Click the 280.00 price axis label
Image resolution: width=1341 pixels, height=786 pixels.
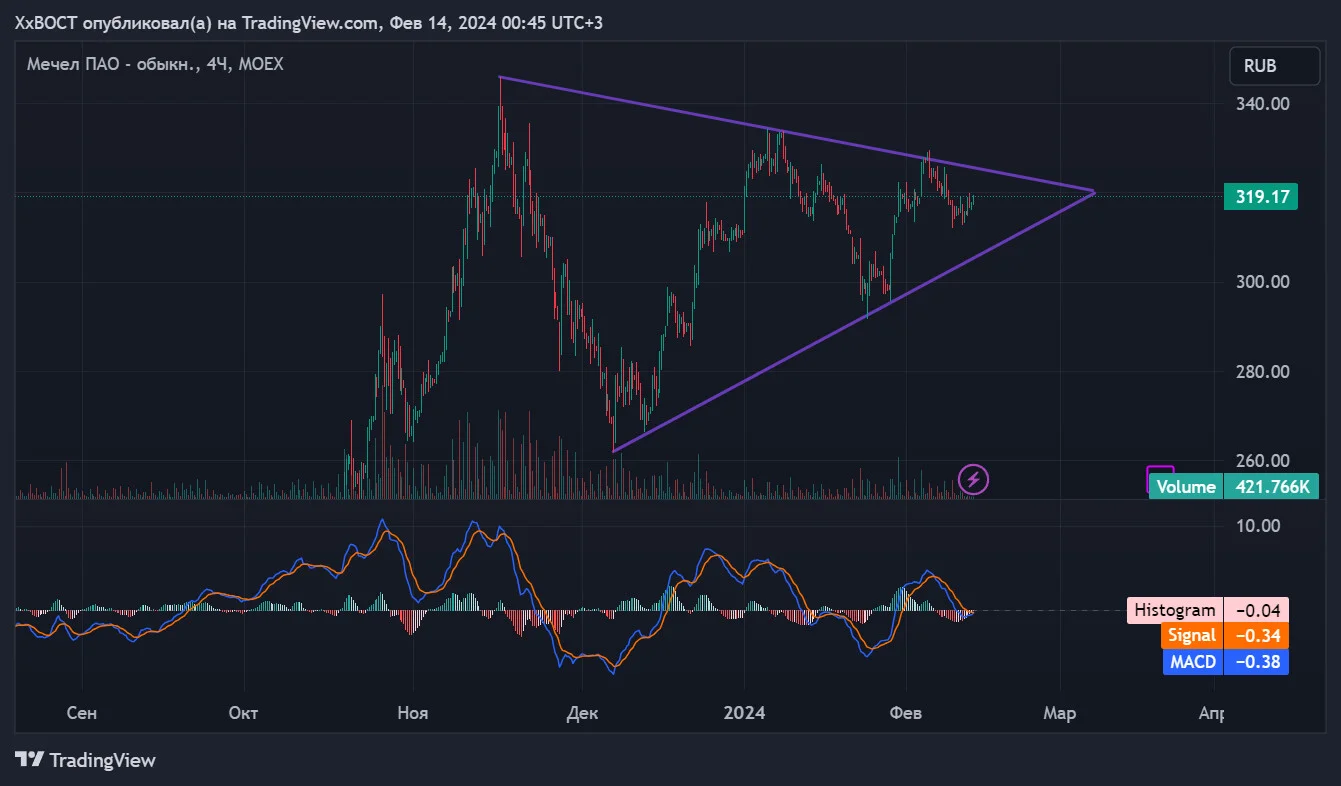pos(1263,372)
